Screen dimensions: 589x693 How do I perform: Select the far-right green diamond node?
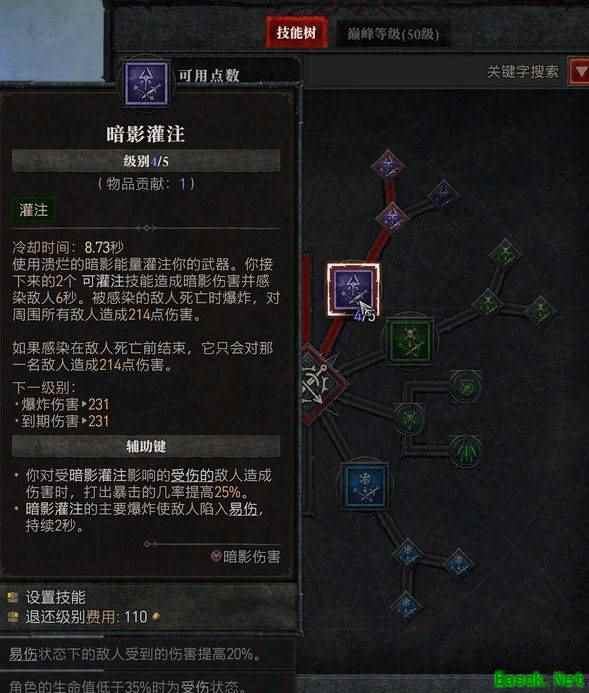[540, 310]
